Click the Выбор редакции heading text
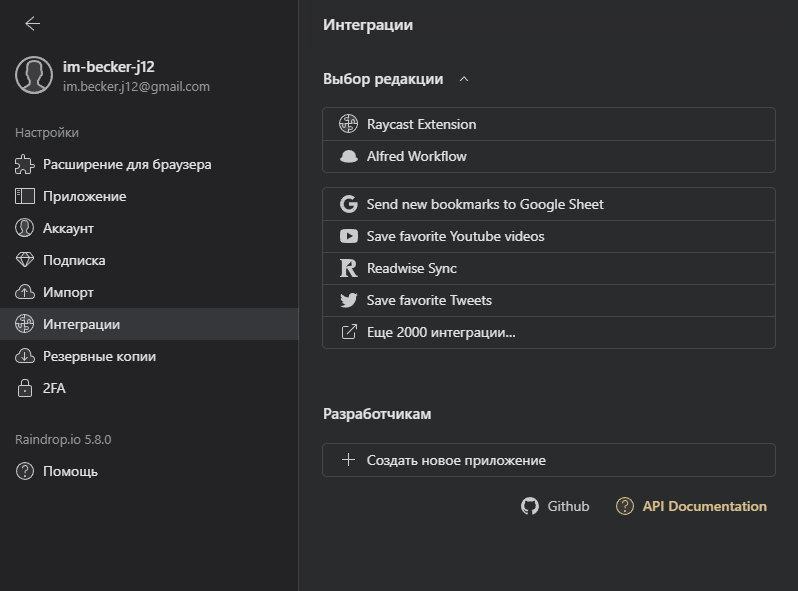The width and height of the screenshot is (798, 591). [383, 79]
